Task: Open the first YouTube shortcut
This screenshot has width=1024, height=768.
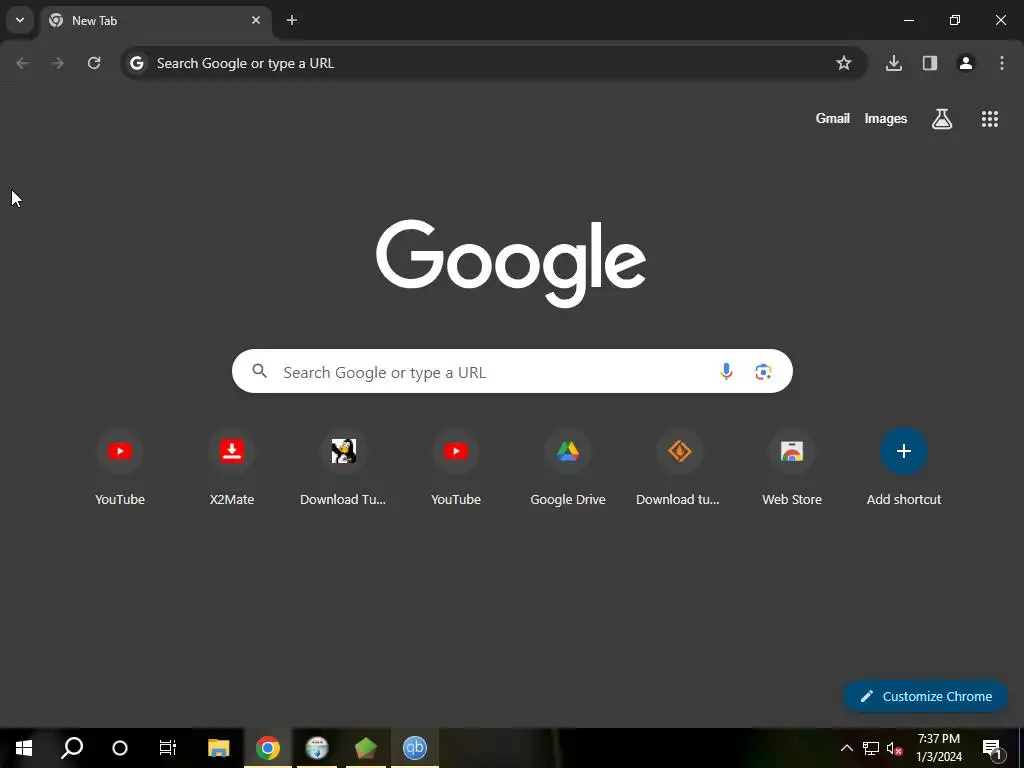Action: [x=120, y=468]
